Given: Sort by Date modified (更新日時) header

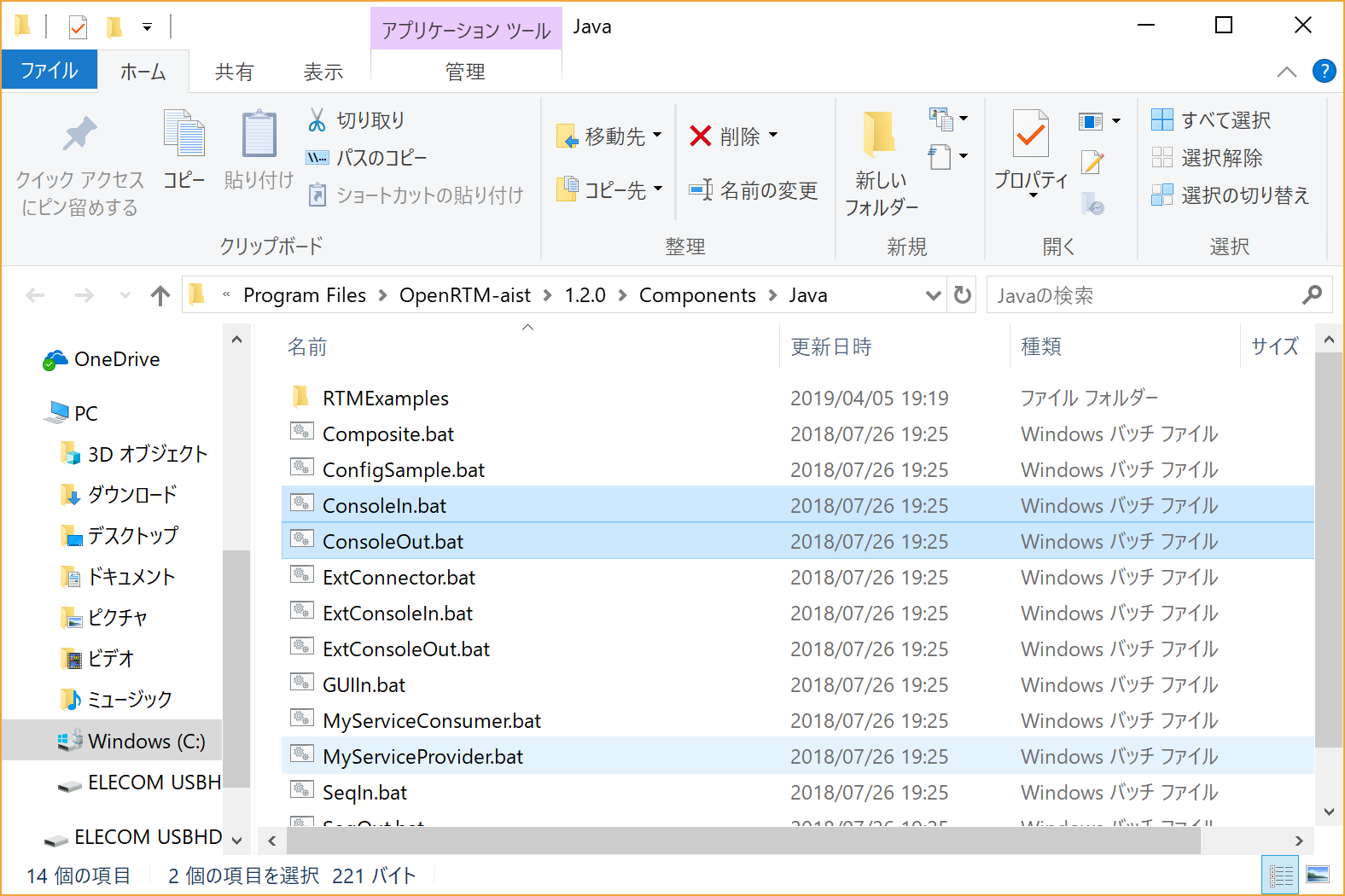Looking at the screenshot, I should click(830, 346).
